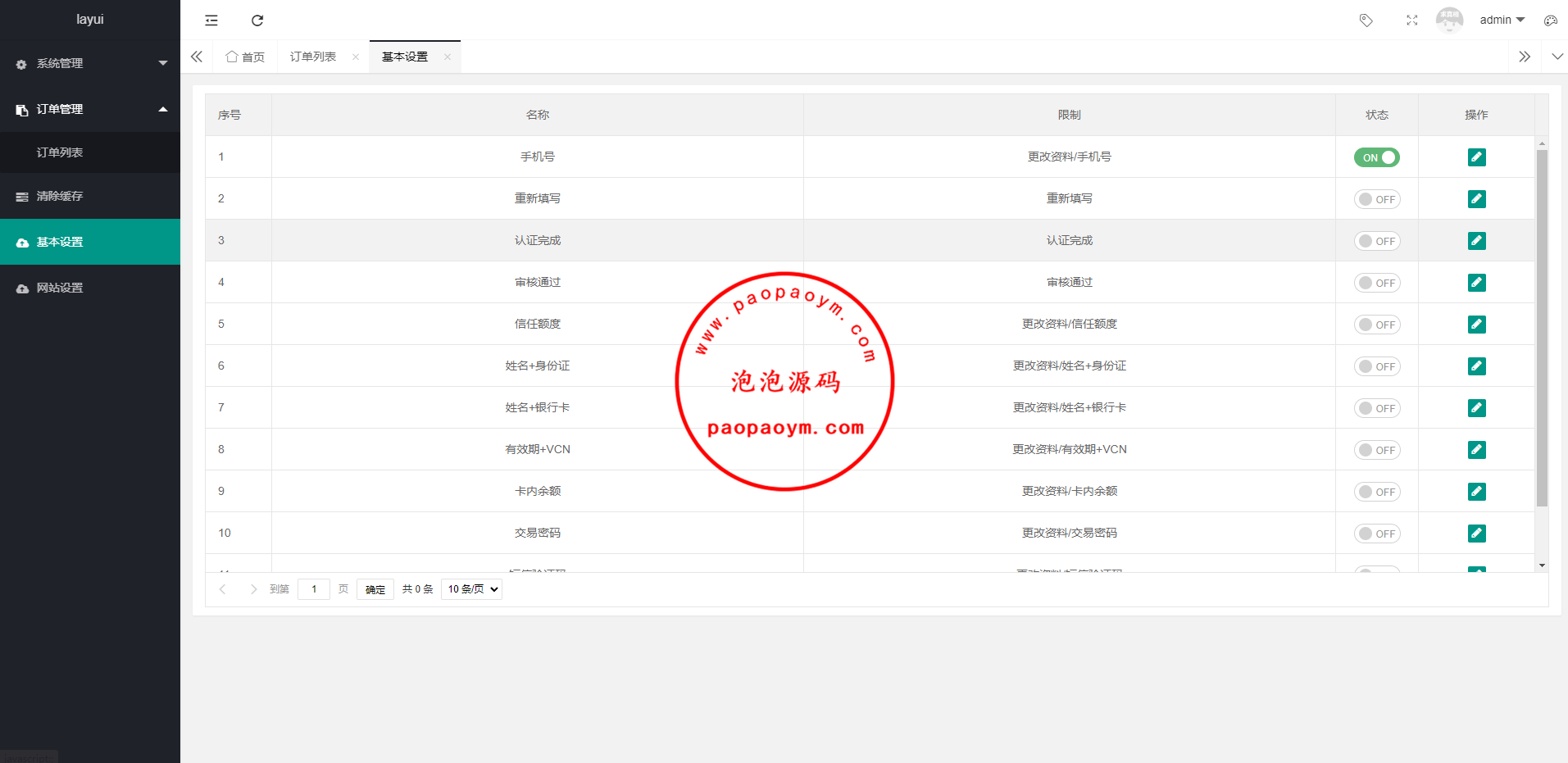Expand the 系统管理 sidebar menu
The width and height of the screenshot is (1568, 763).
(90, 63)
